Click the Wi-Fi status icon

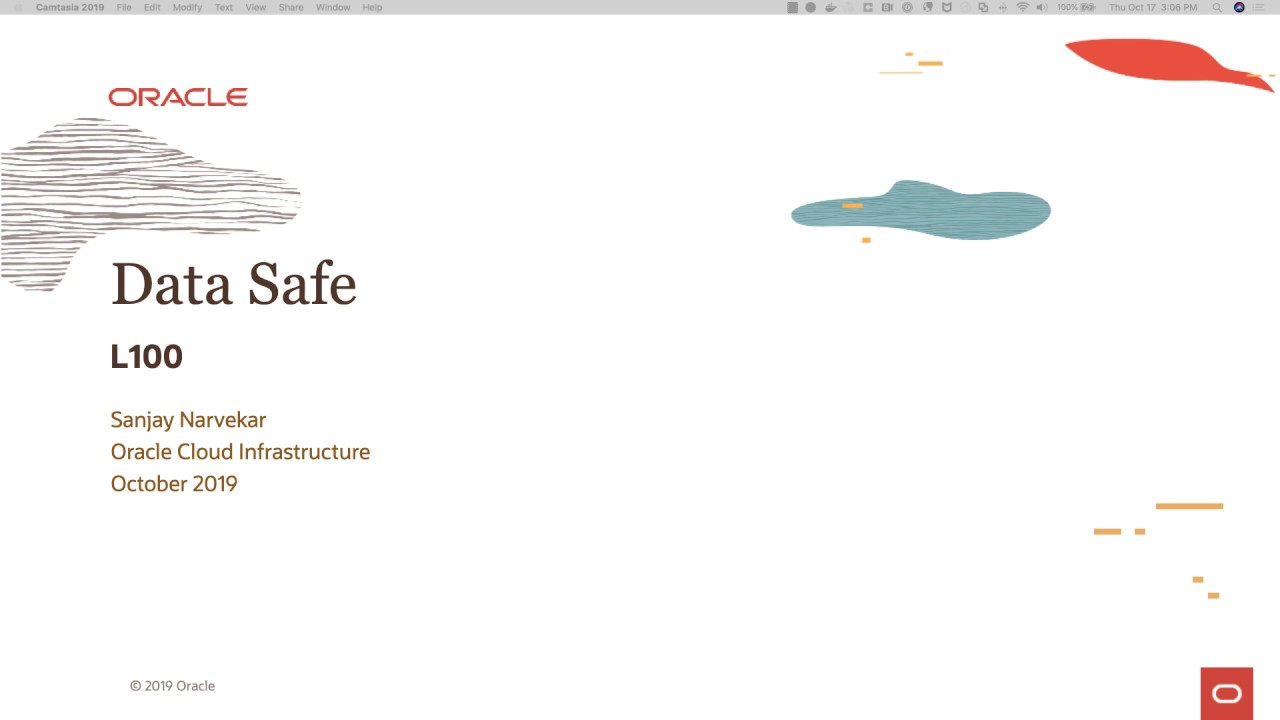[x=1023, y=7]
